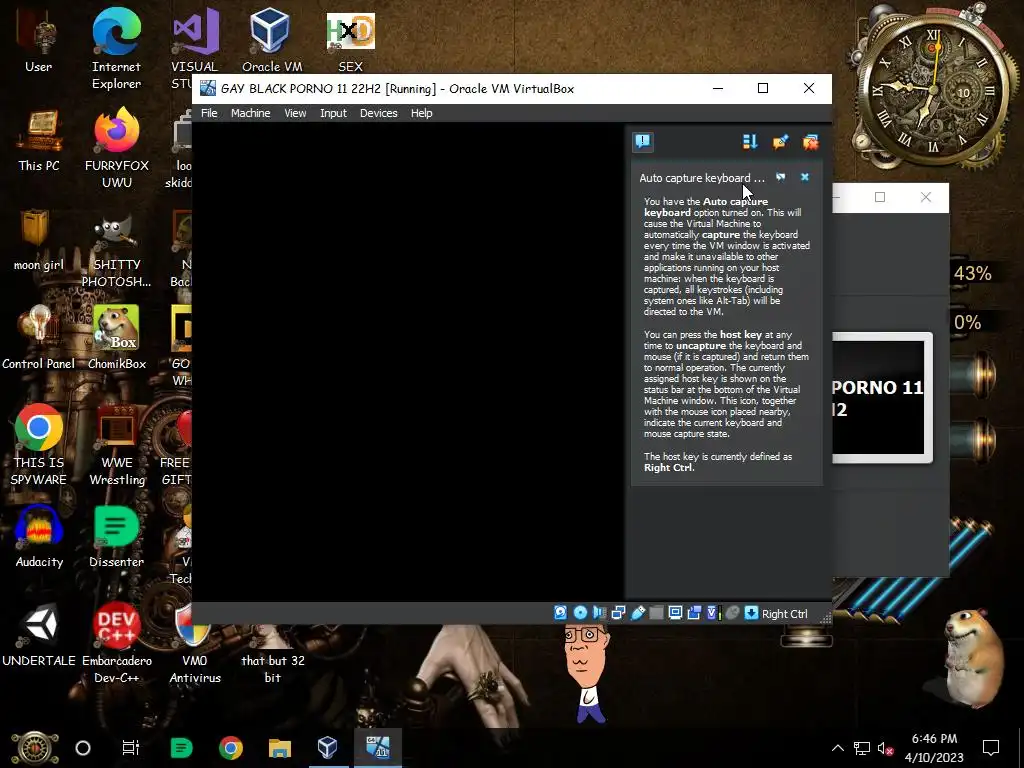The width and height of the screenshot is (1024, 768).
Task: Click the network status bar indicator
Action: coord(618,613)
